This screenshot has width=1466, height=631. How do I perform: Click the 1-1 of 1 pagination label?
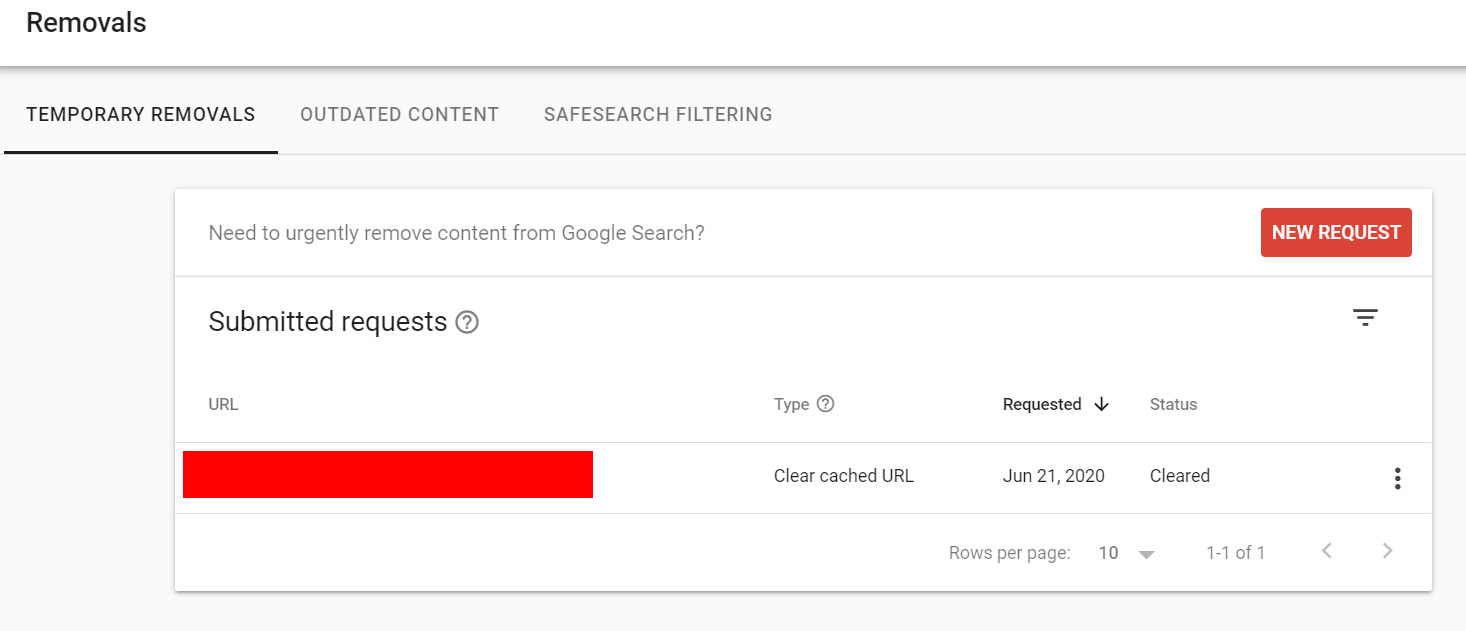tap(1236, 551)
